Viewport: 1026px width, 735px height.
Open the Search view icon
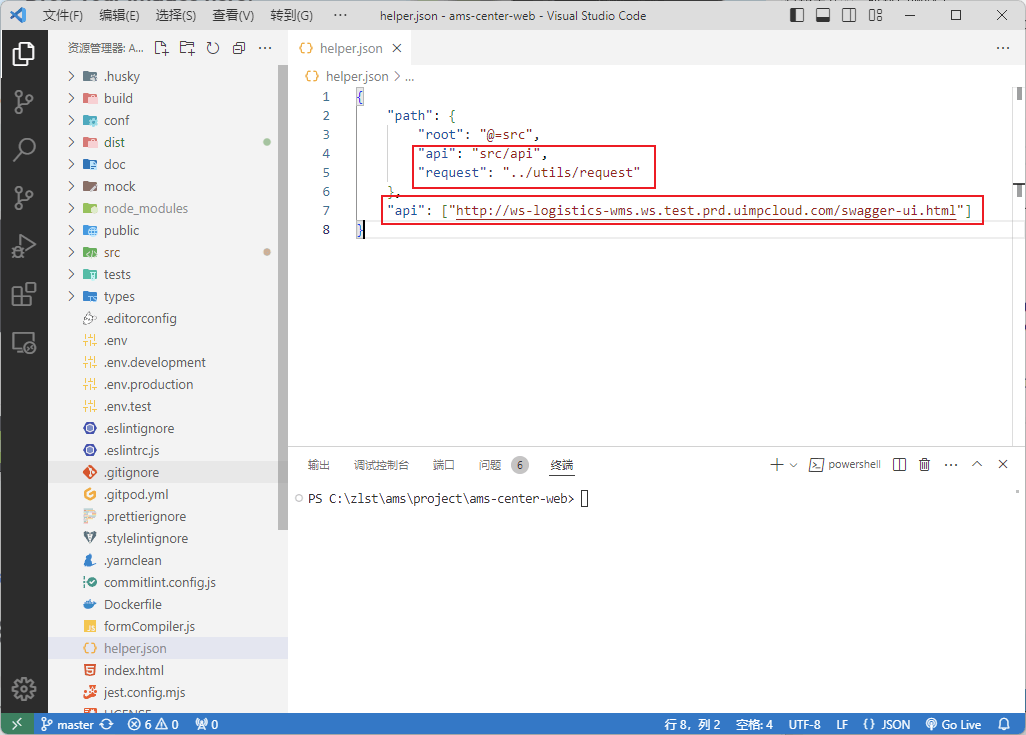pyautogui.click(x=22, y=146)
